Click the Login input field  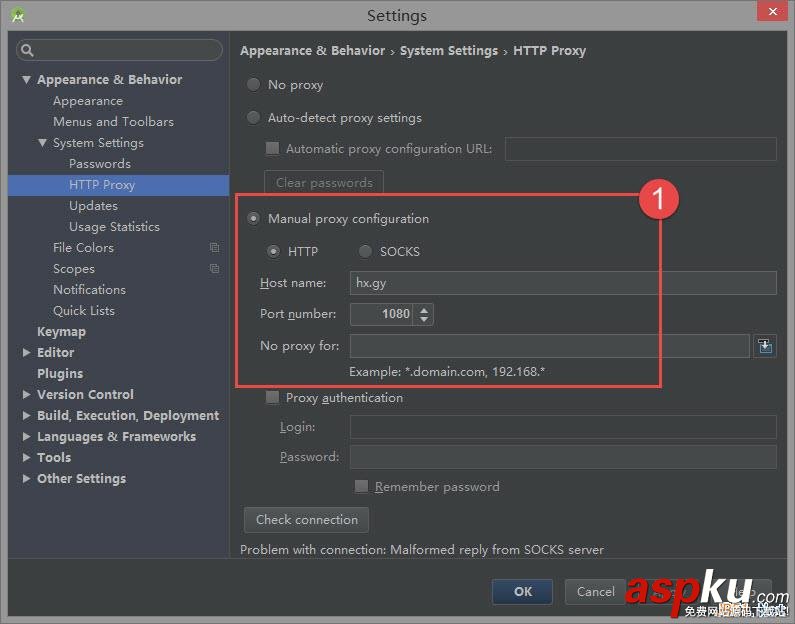(563, 427)
